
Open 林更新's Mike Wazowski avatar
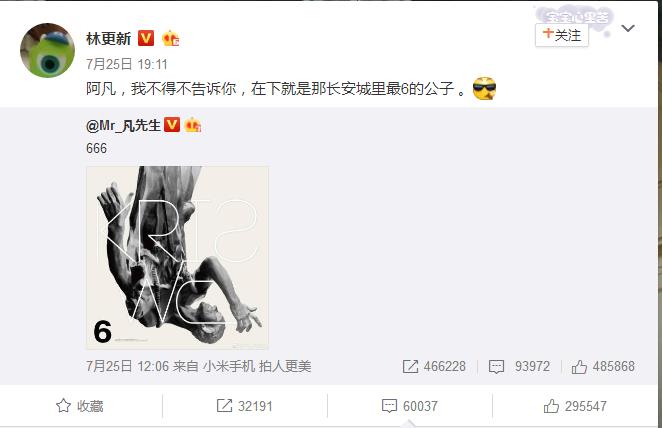47,50
